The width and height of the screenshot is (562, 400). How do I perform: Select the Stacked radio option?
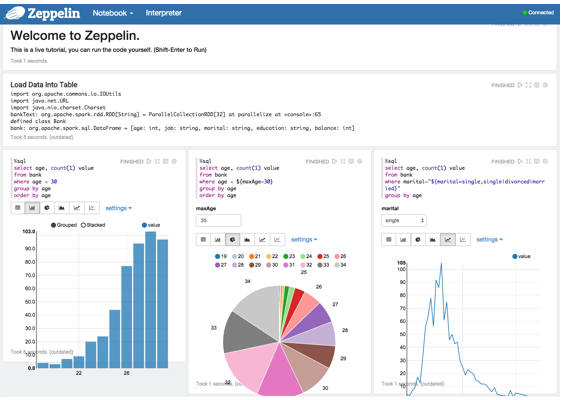pyautogui.click(x=93, y=225)
